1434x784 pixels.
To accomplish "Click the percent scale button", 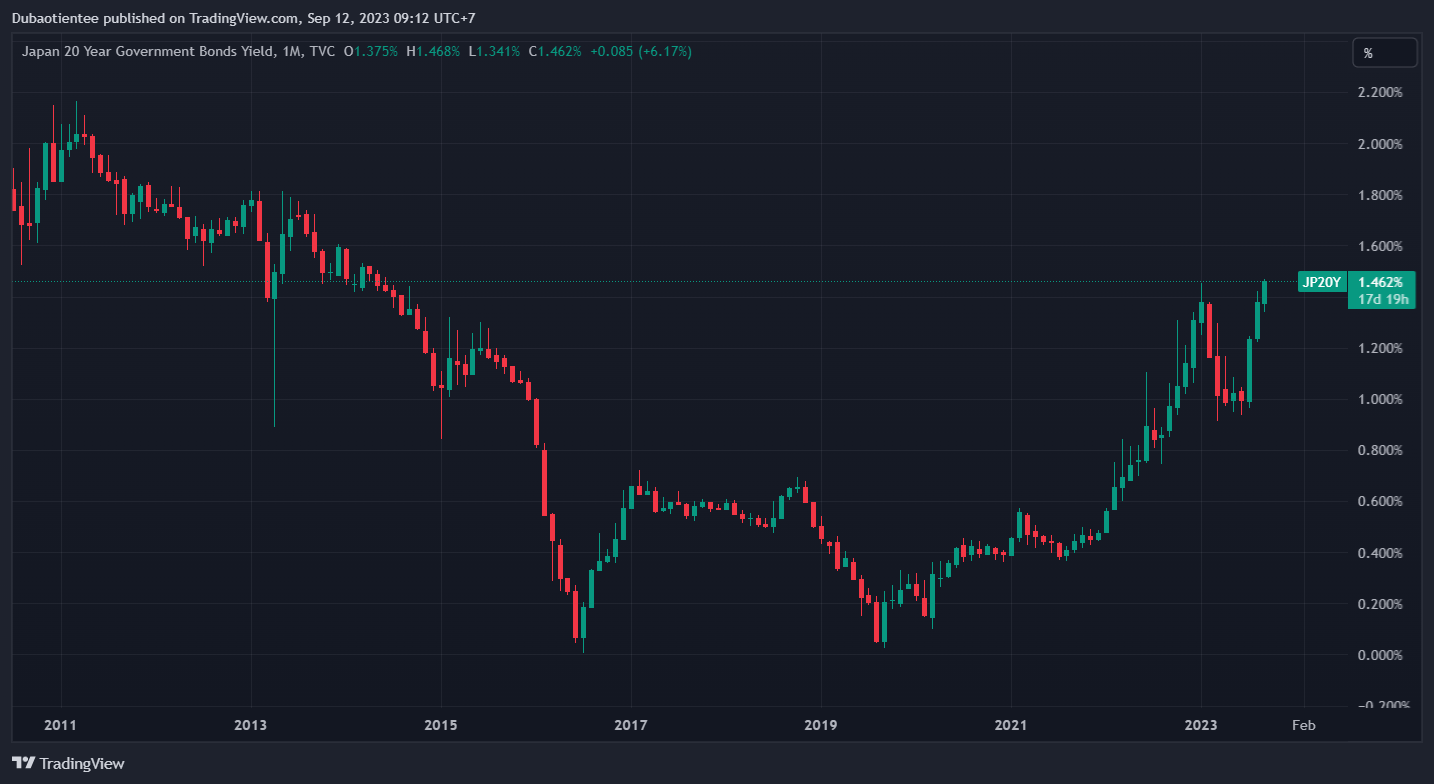I will point(1384,52).
